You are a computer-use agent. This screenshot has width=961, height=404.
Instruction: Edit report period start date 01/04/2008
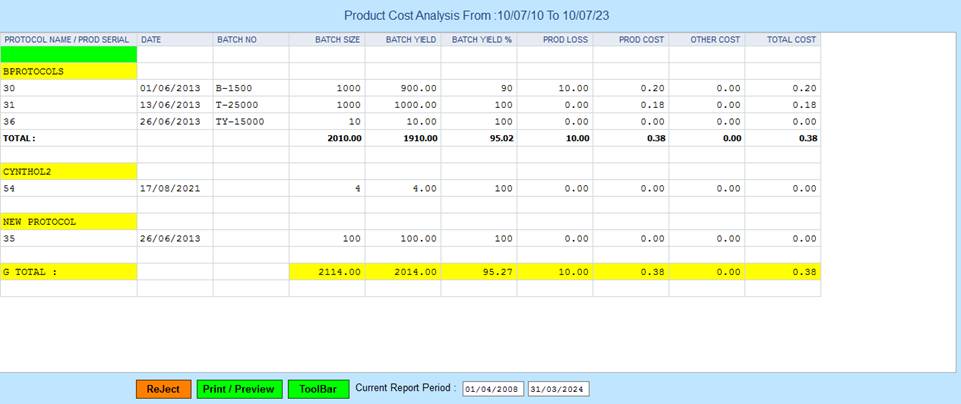(493, 389)
